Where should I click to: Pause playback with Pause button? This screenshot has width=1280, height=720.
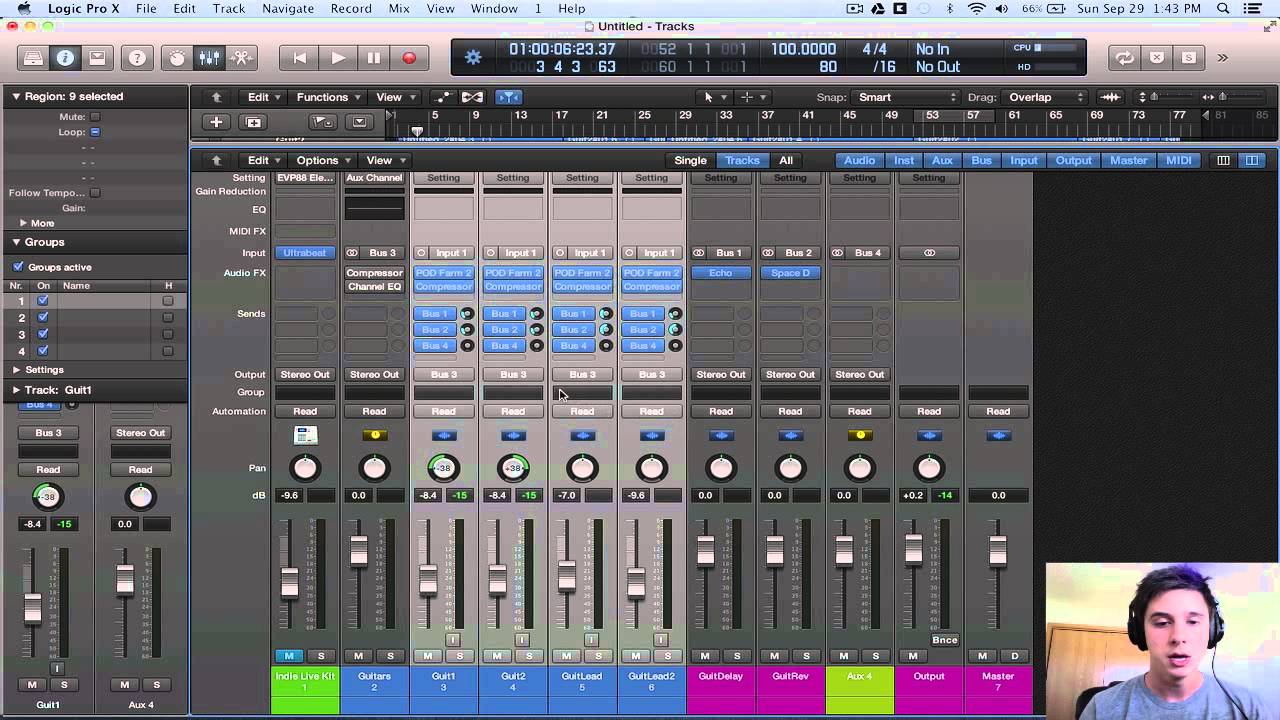click(373, 58)
